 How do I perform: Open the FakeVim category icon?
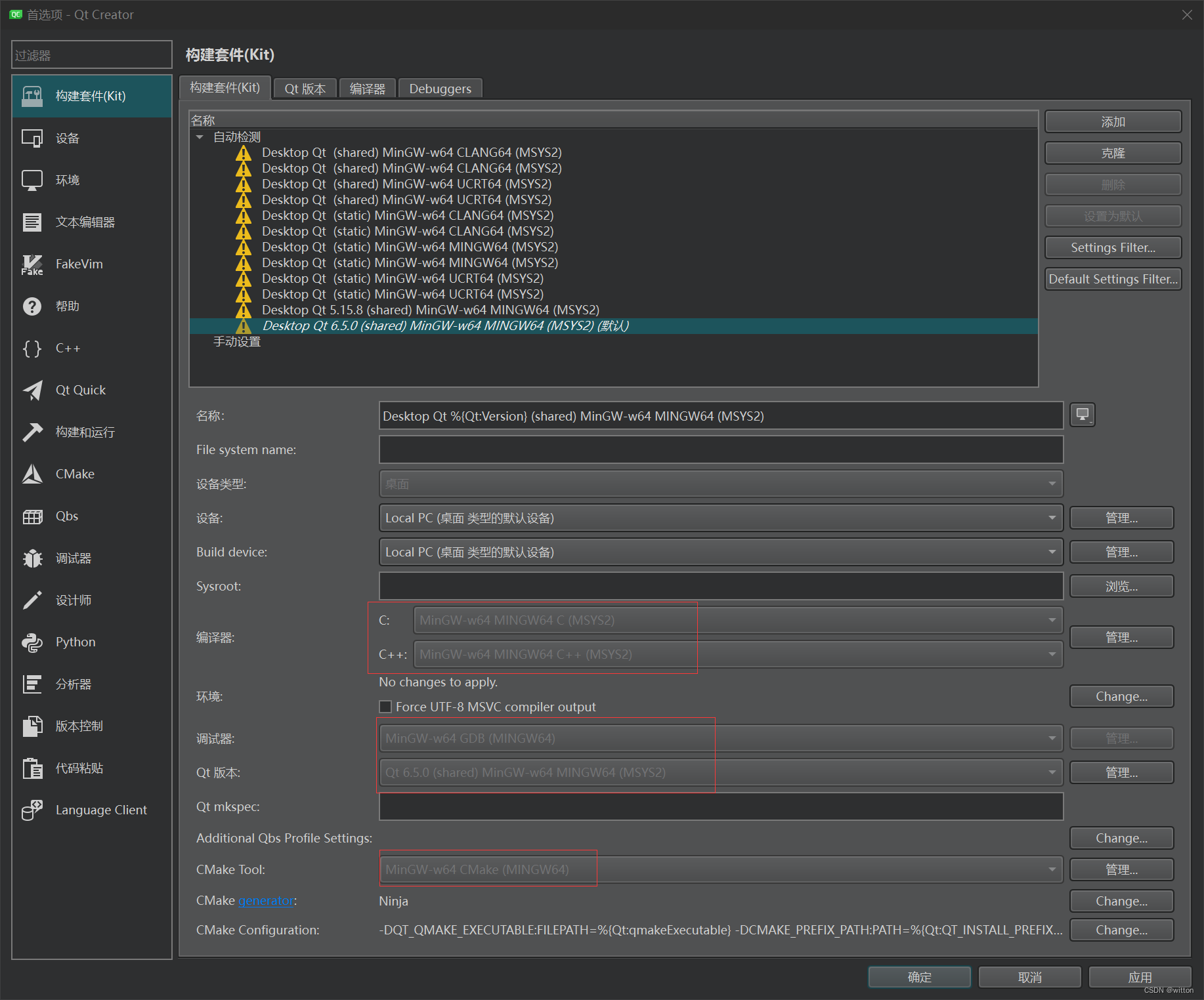32,264
